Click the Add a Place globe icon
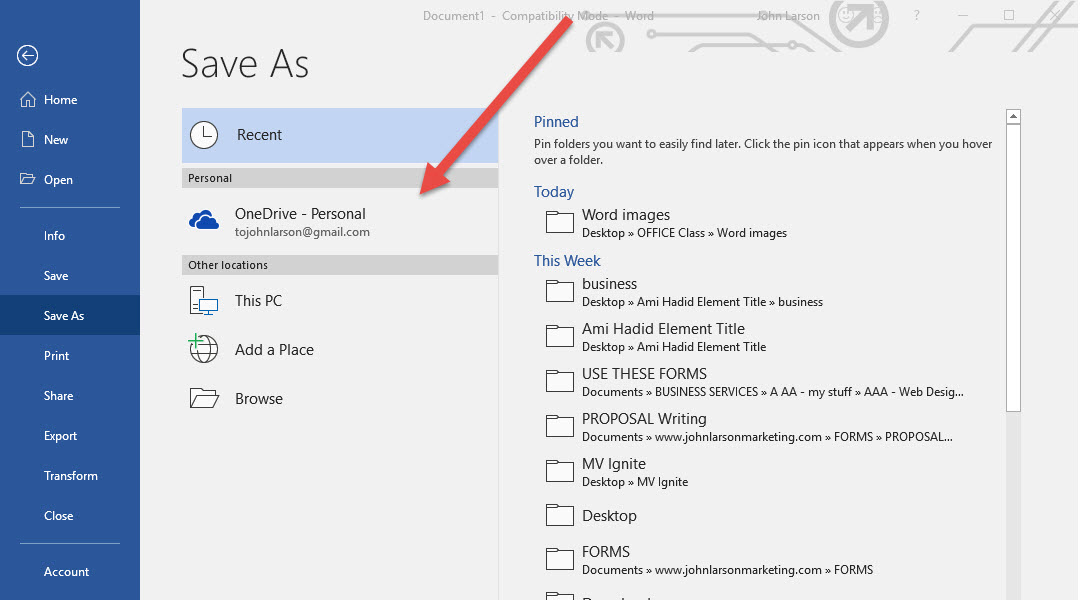Viewport: 1080px width, 600px height. tap(204, 349)
